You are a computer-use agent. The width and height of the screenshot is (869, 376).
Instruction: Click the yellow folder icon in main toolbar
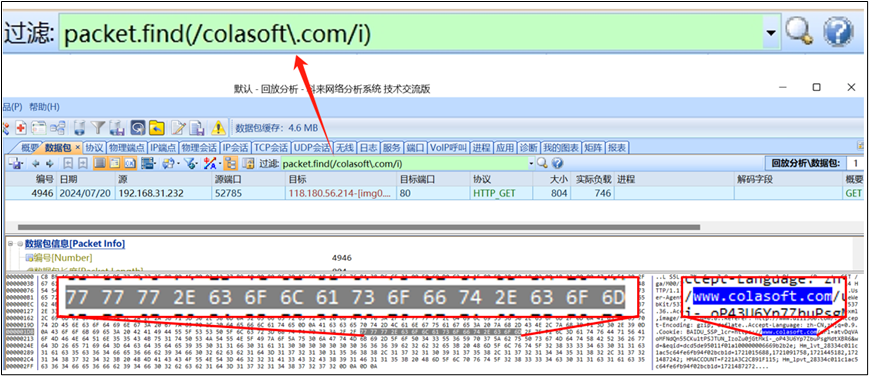pyautogui.click(x=157, y=128)
